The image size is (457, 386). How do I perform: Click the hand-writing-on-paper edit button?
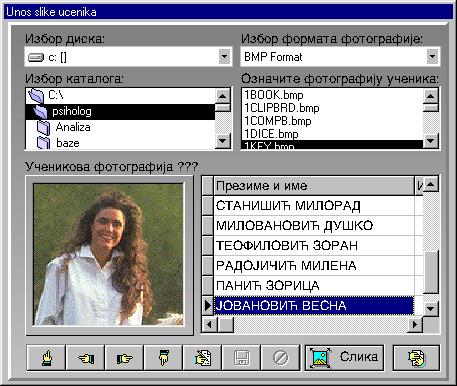coord(202,358)
